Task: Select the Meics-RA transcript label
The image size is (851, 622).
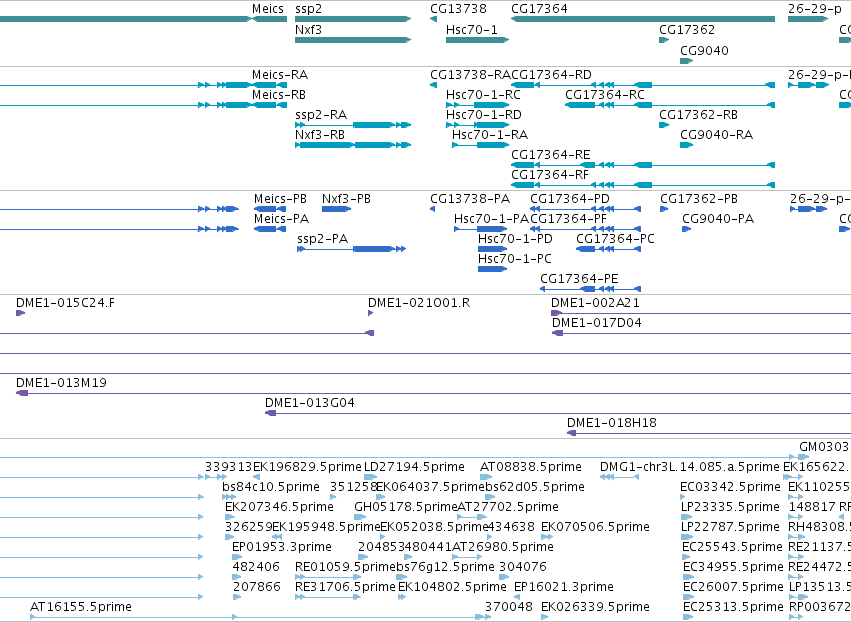Action: pyautogui.click(x=280, y=74)
